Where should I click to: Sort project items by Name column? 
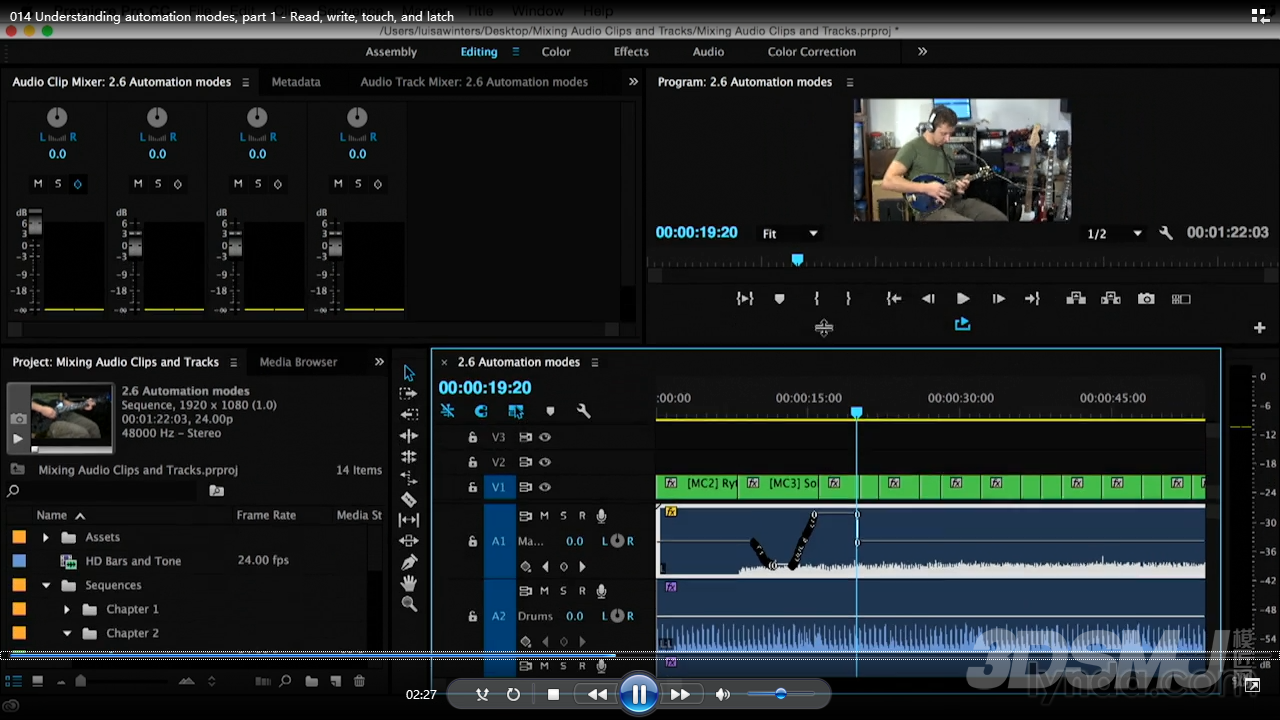(x=51, y=515)
